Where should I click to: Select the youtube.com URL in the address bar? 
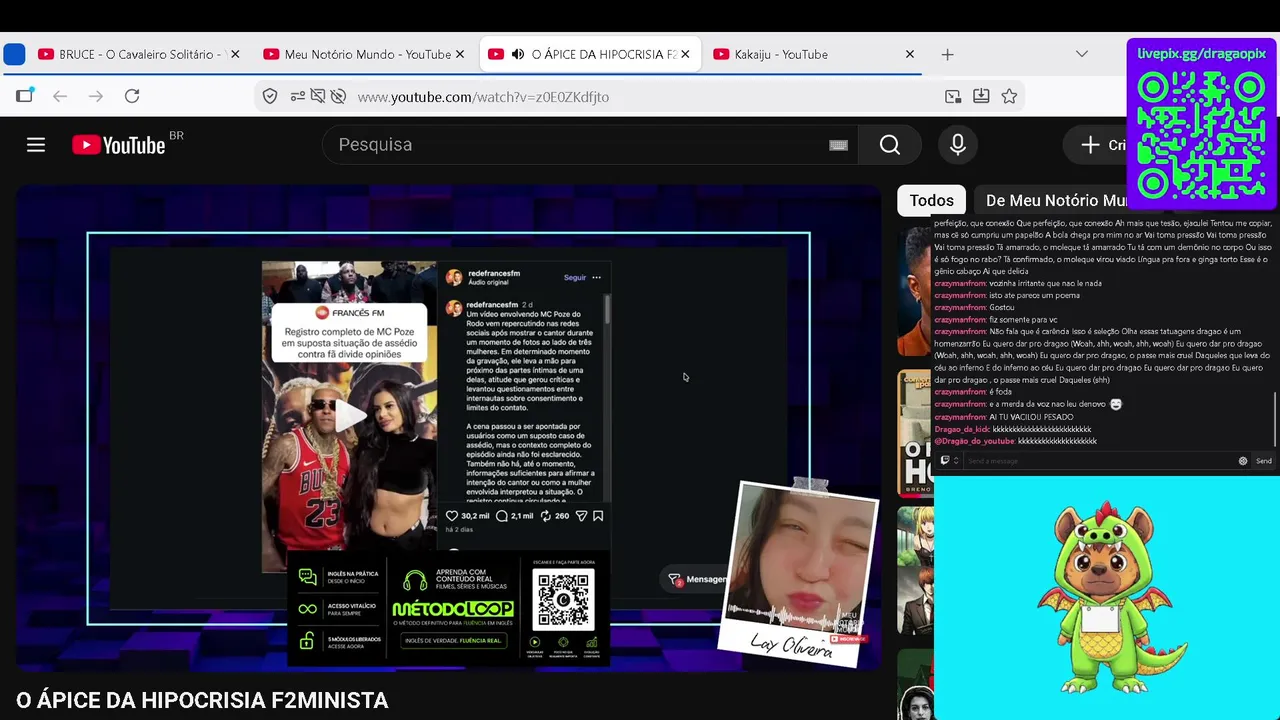483,97
